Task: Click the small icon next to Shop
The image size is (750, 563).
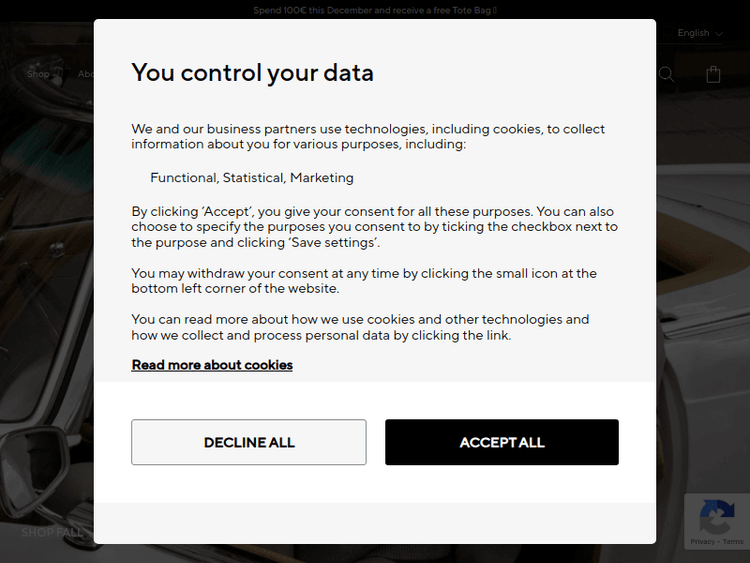Action: (58, 73)
